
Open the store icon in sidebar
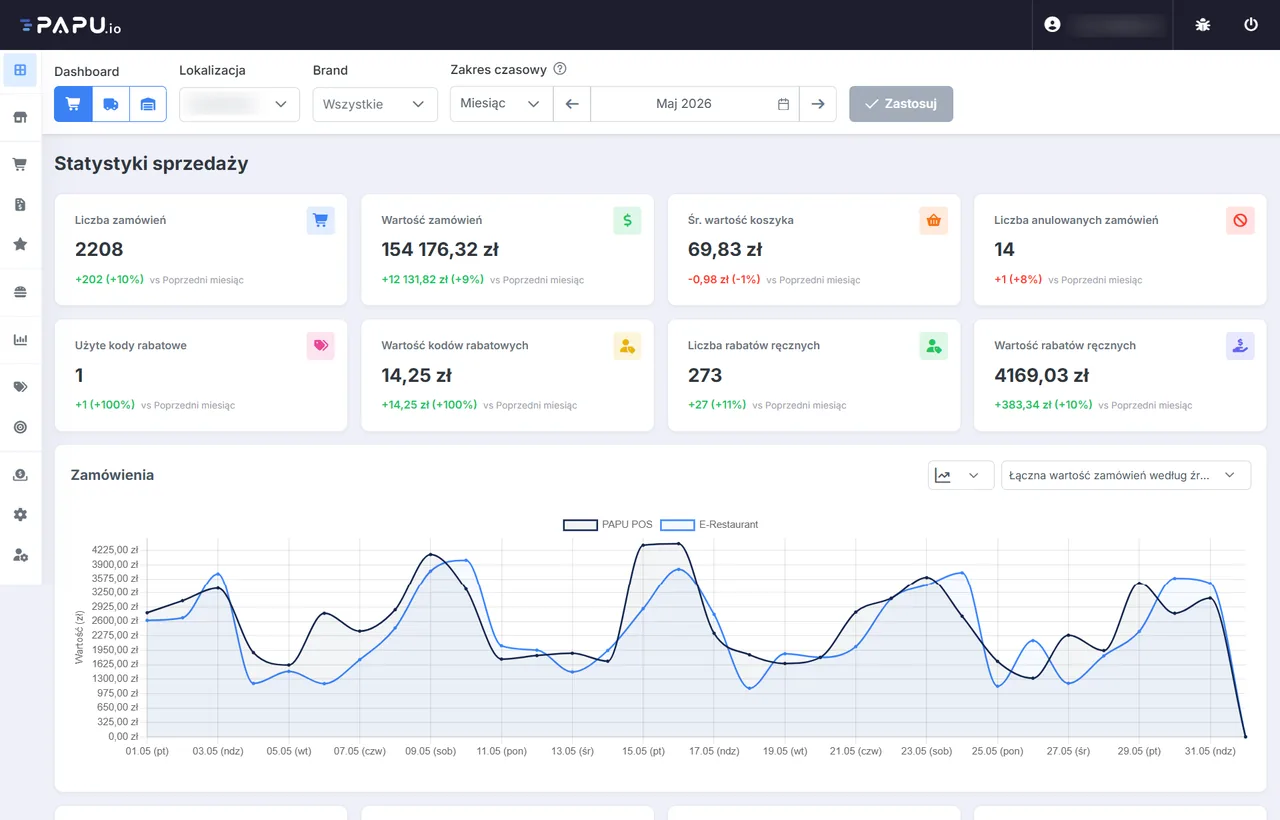click(x=20, y=117)
